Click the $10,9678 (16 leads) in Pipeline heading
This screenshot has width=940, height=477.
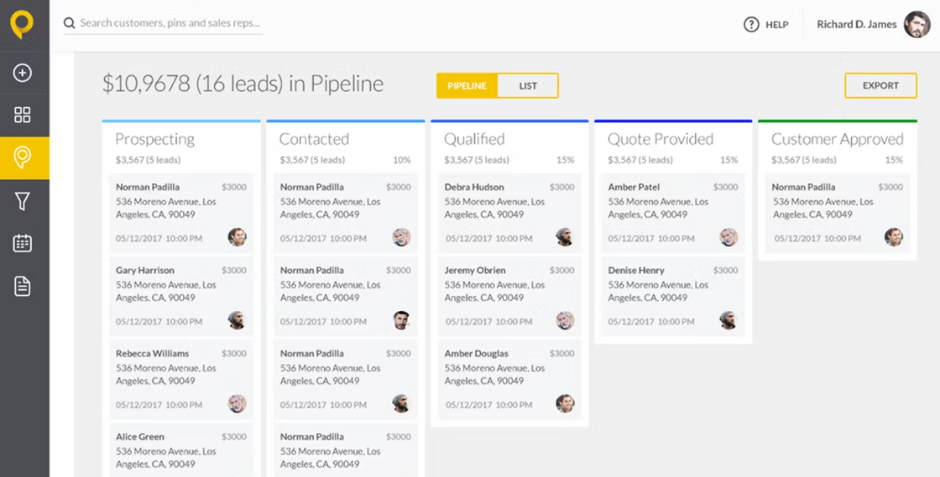(243, 84)
